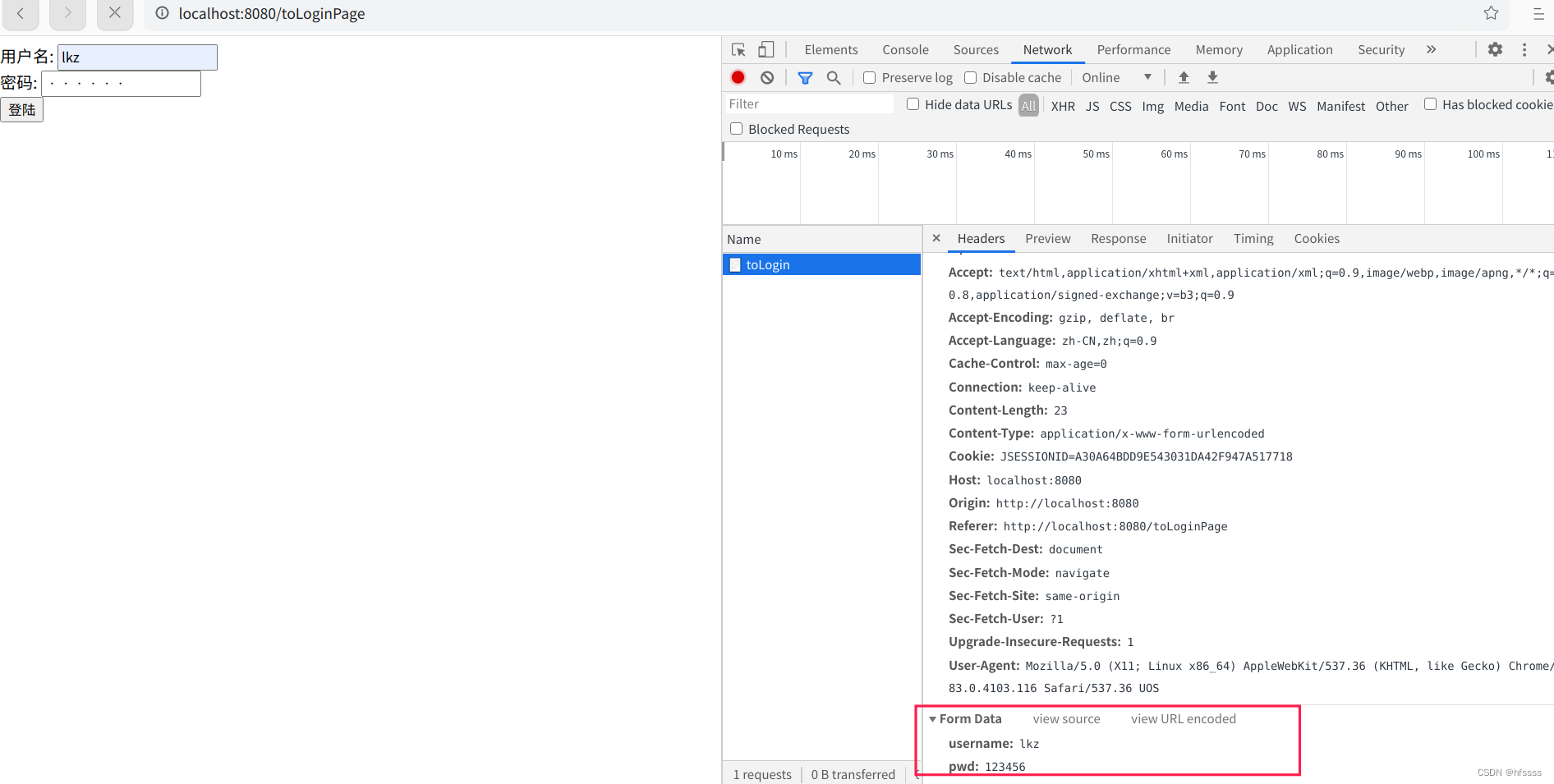Filter requests by Font type

[1232, 106]
